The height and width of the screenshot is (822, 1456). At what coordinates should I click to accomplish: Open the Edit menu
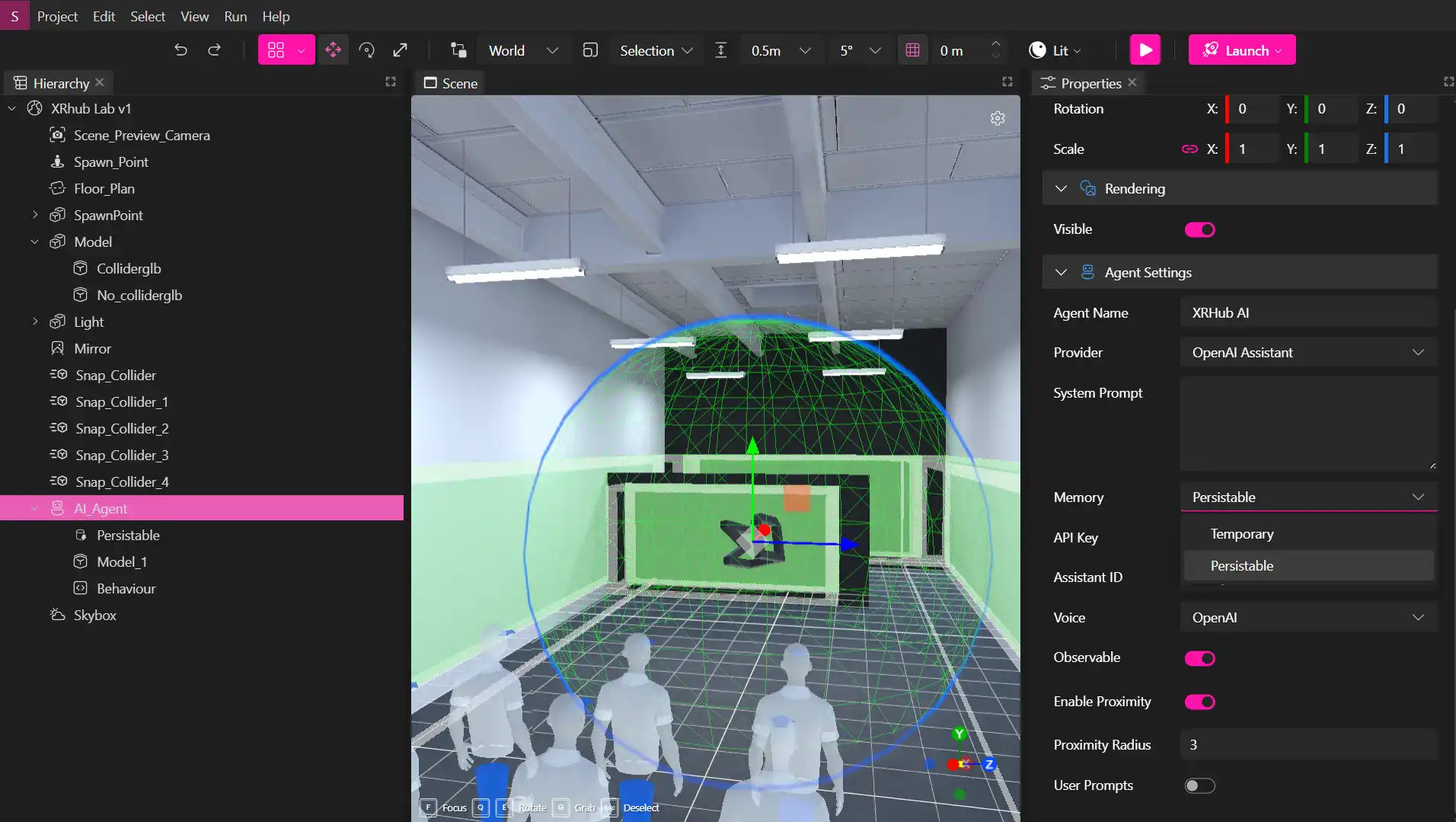[104, 16]
